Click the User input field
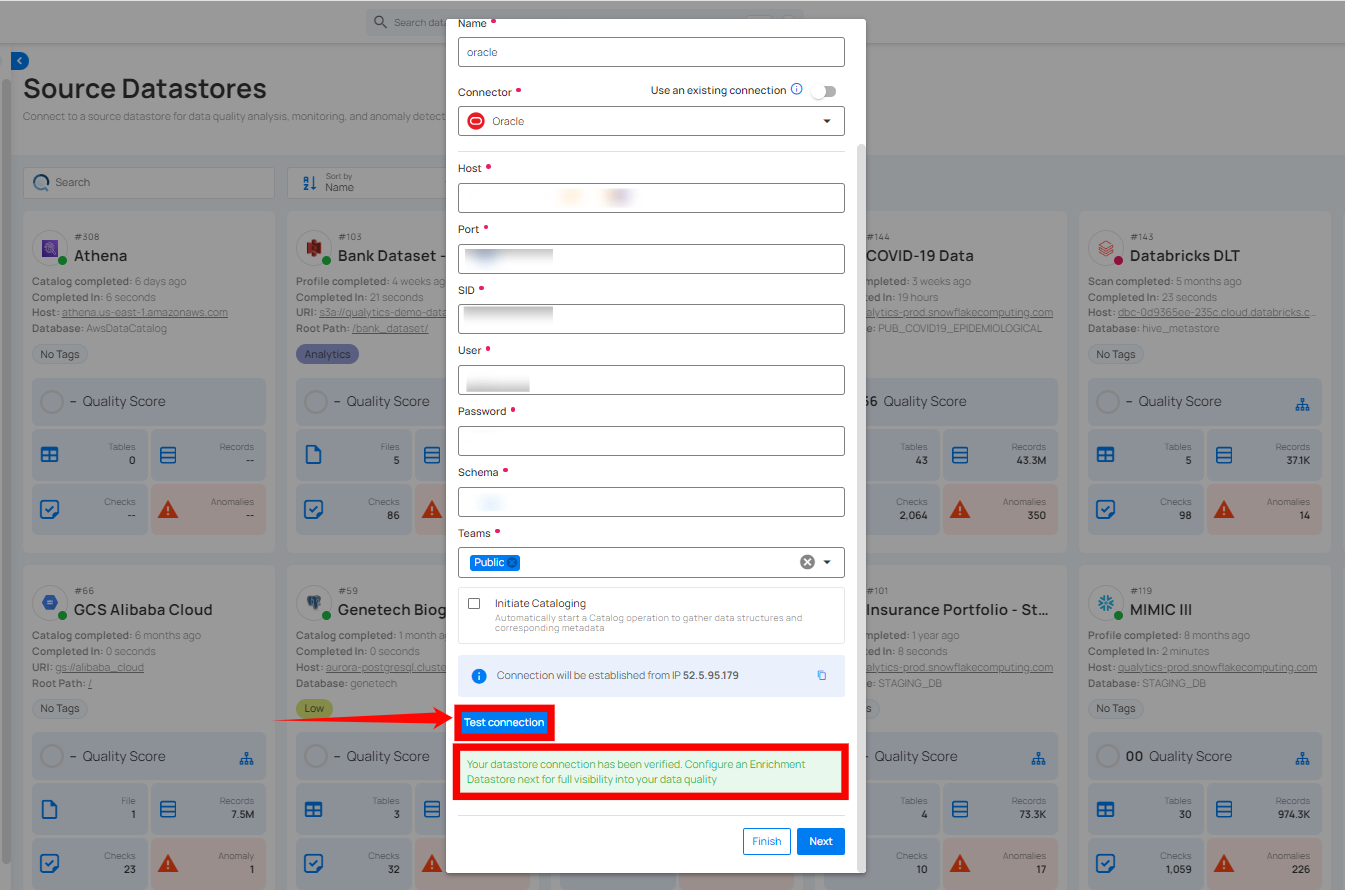 651,380
